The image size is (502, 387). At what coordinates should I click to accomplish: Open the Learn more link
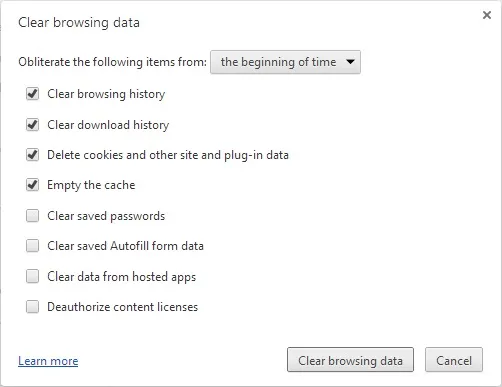pyautogui.click(x=48, y=361)
